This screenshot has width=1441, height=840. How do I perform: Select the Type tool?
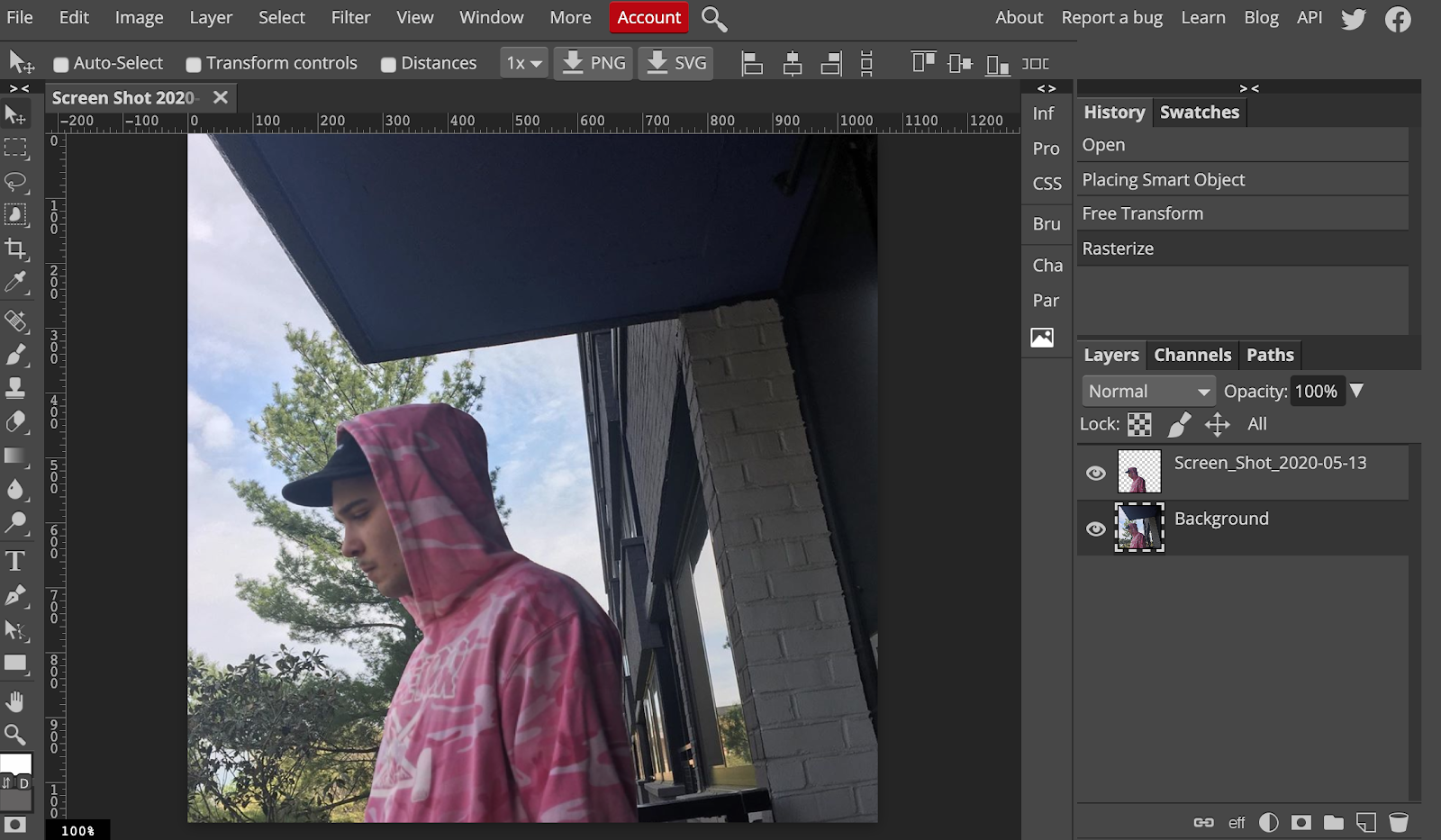[15, 562]
